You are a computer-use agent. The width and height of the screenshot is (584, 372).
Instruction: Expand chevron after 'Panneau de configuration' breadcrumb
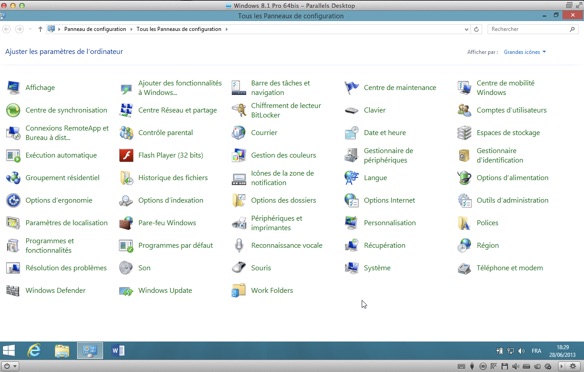click(x=131, y=29)
